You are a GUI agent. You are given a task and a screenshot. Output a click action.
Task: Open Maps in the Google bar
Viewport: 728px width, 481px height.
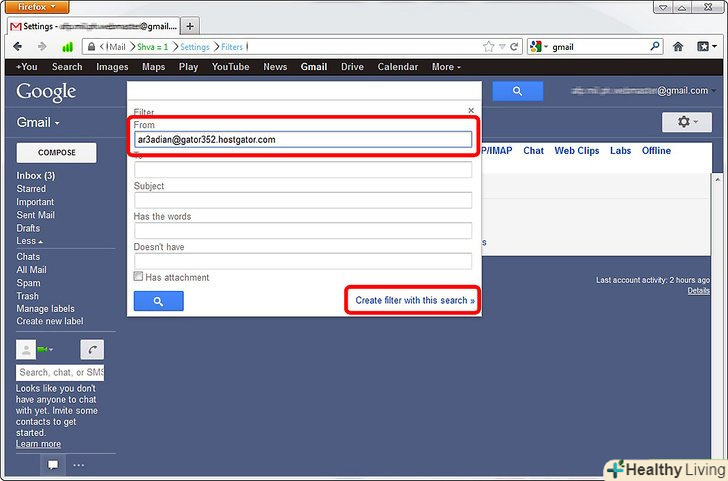point(154,67)
